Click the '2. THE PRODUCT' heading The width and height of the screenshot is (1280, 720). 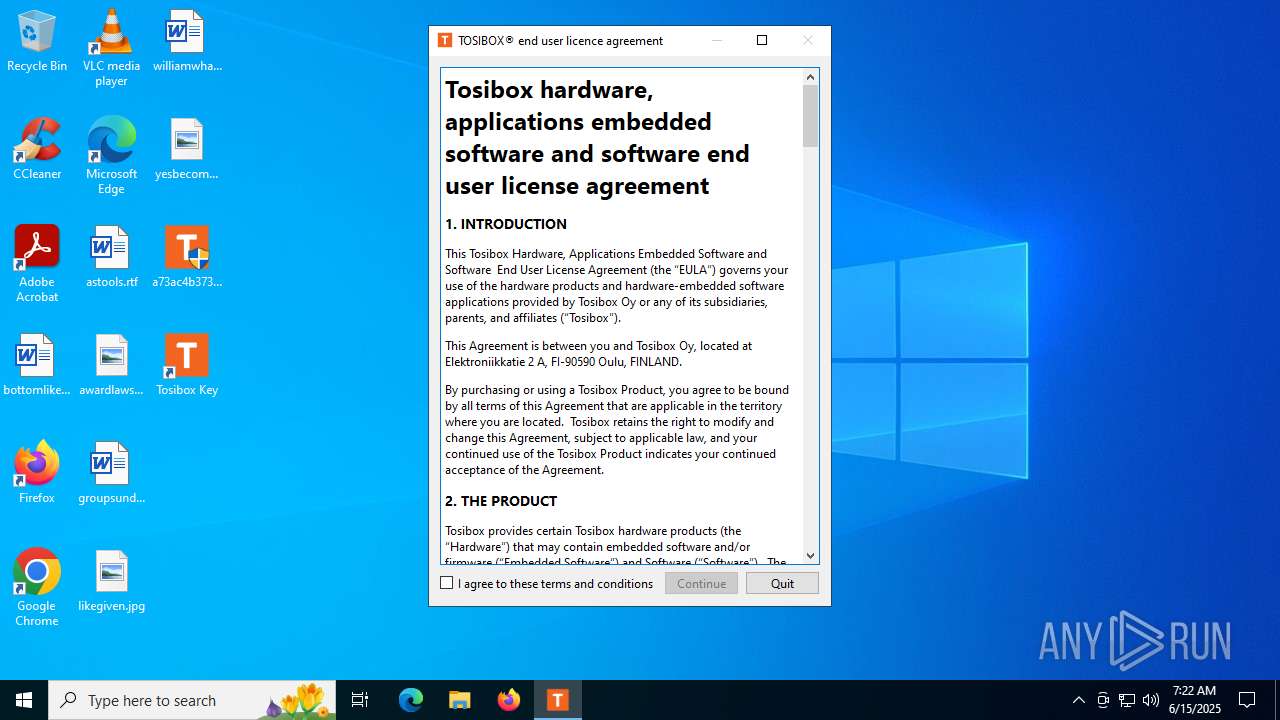pyautogui.click(x=501, y=501)
